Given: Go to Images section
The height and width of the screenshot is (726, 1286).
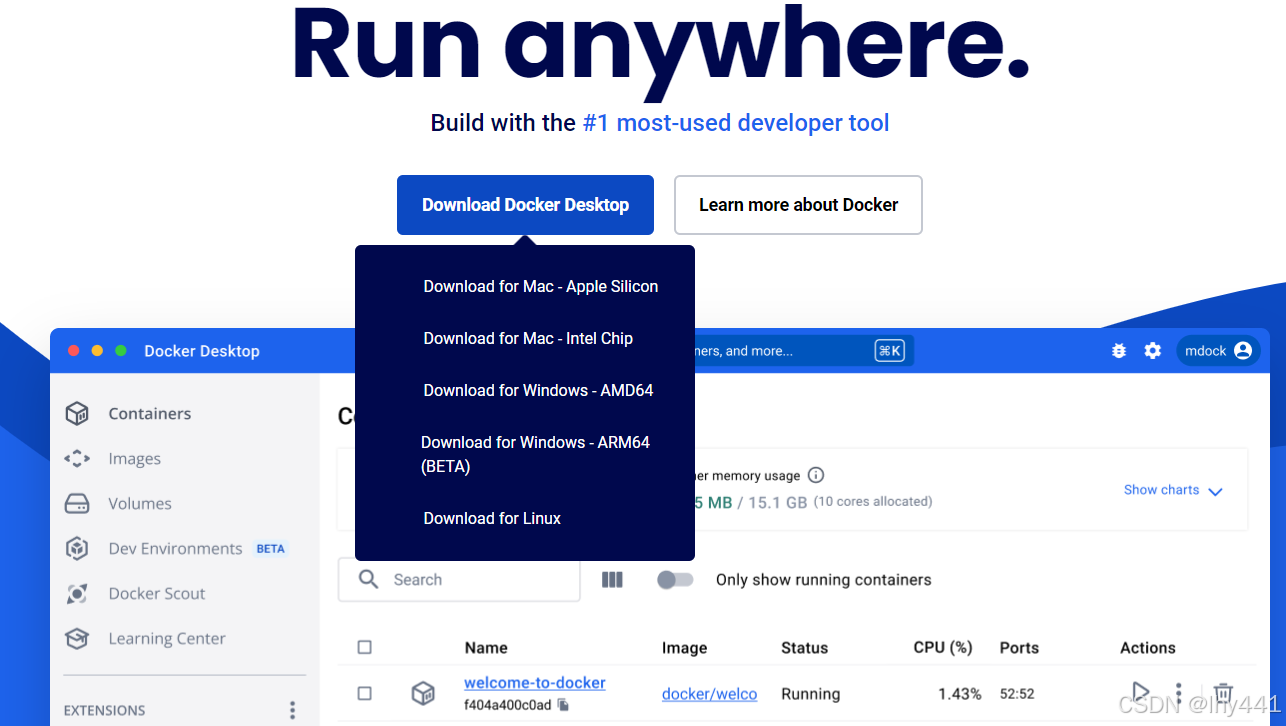Looking at the screenshot, I should click(x=134, y=458).
